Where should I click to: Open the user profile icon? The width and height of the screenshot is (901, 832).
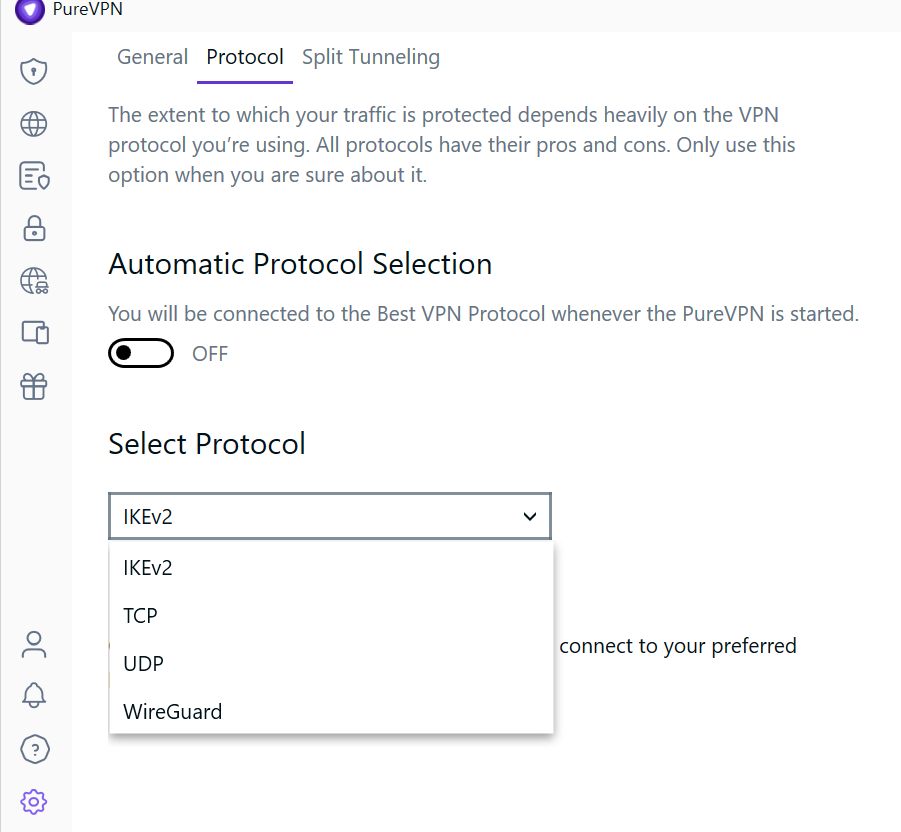[35, 644]
